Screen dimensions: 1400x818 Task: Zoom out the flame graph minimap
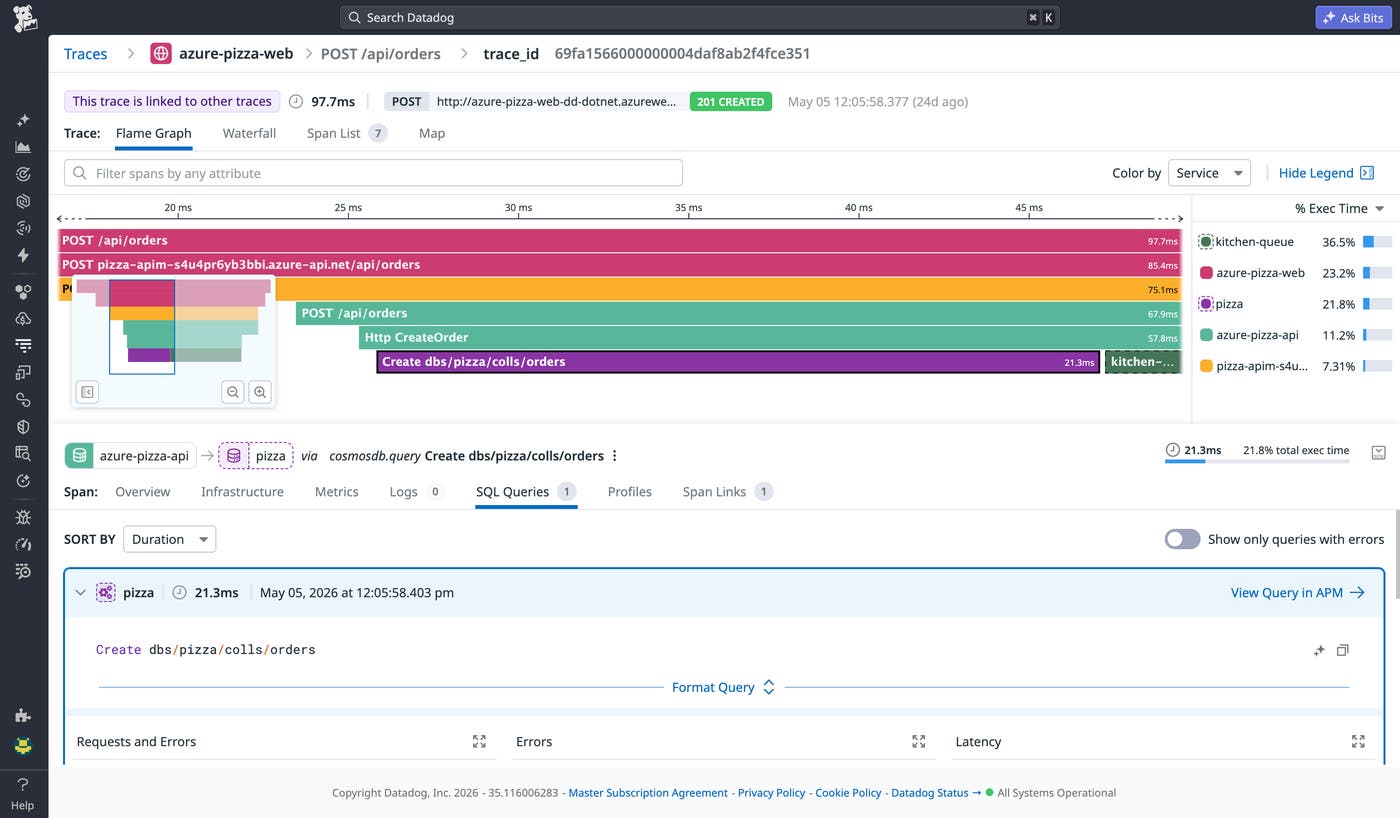tap(233, 392)
